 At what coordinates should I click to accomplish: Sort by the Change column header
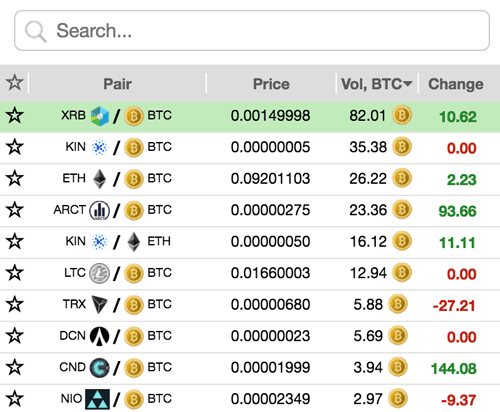point(456,84)
